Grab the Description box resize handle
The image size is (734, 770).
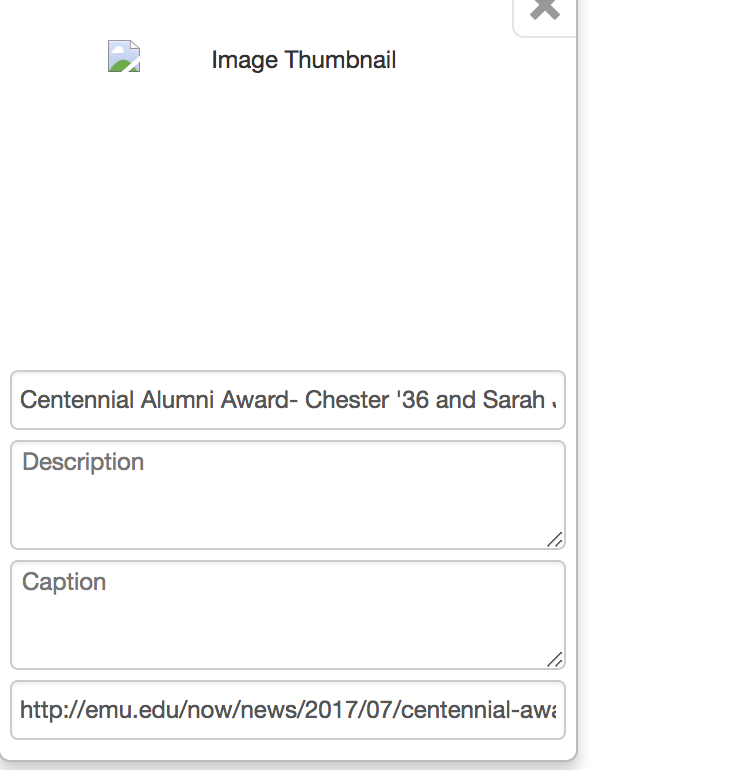point(555,540)
